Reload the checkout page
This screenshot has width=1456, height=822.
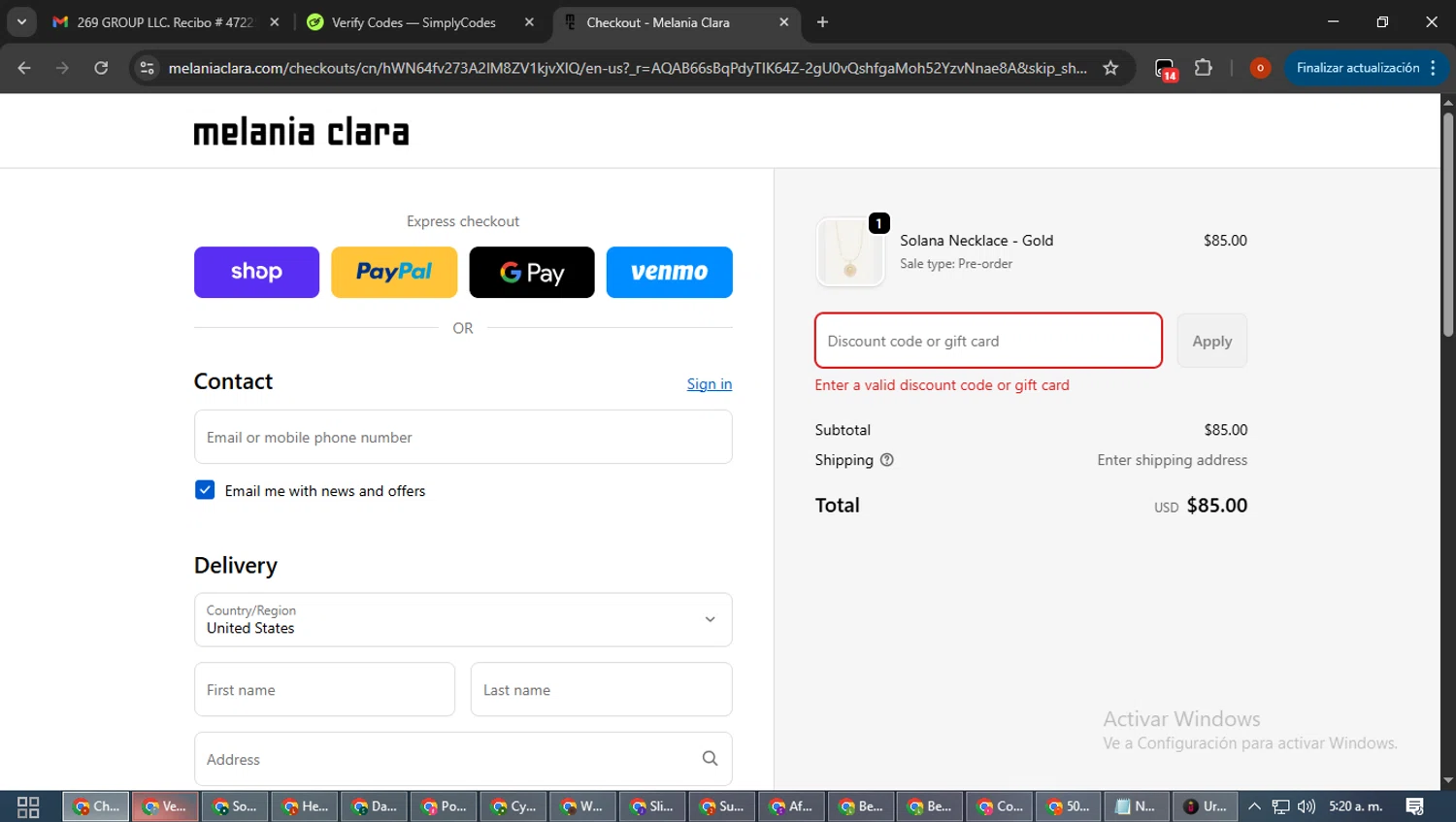pos(101,68)
